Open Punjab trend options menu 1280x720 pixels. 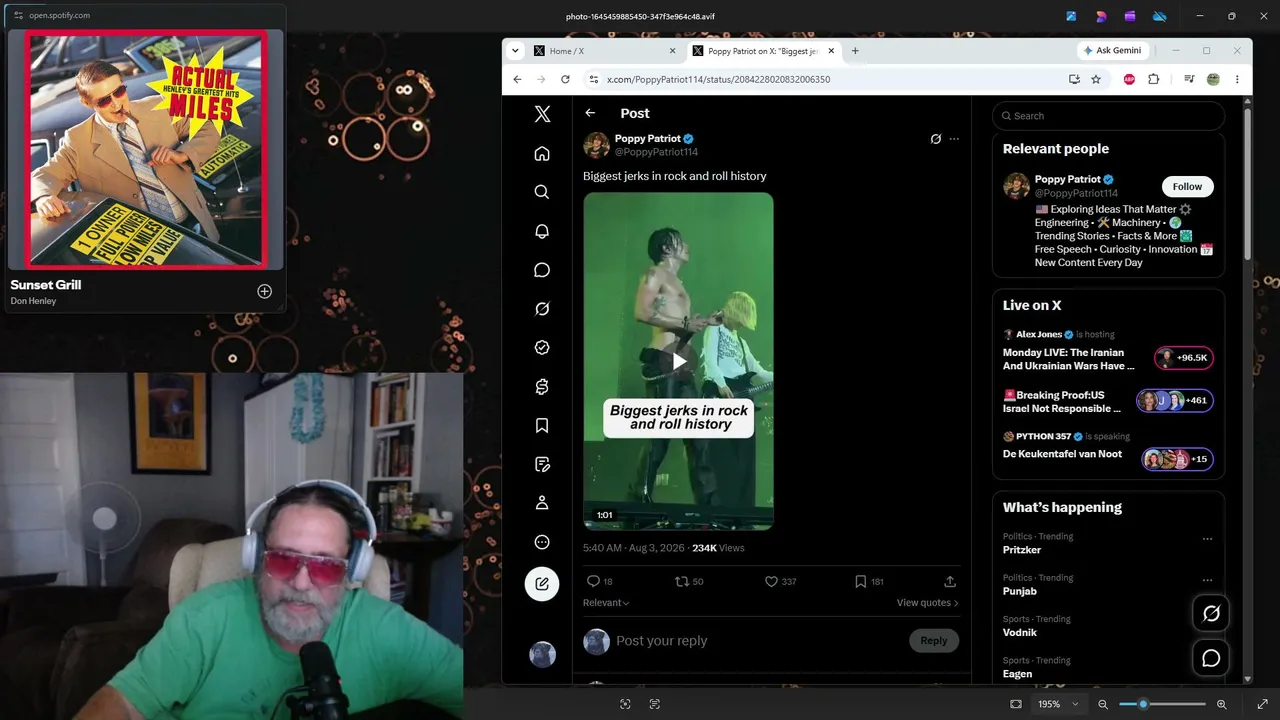point(1207,580)
